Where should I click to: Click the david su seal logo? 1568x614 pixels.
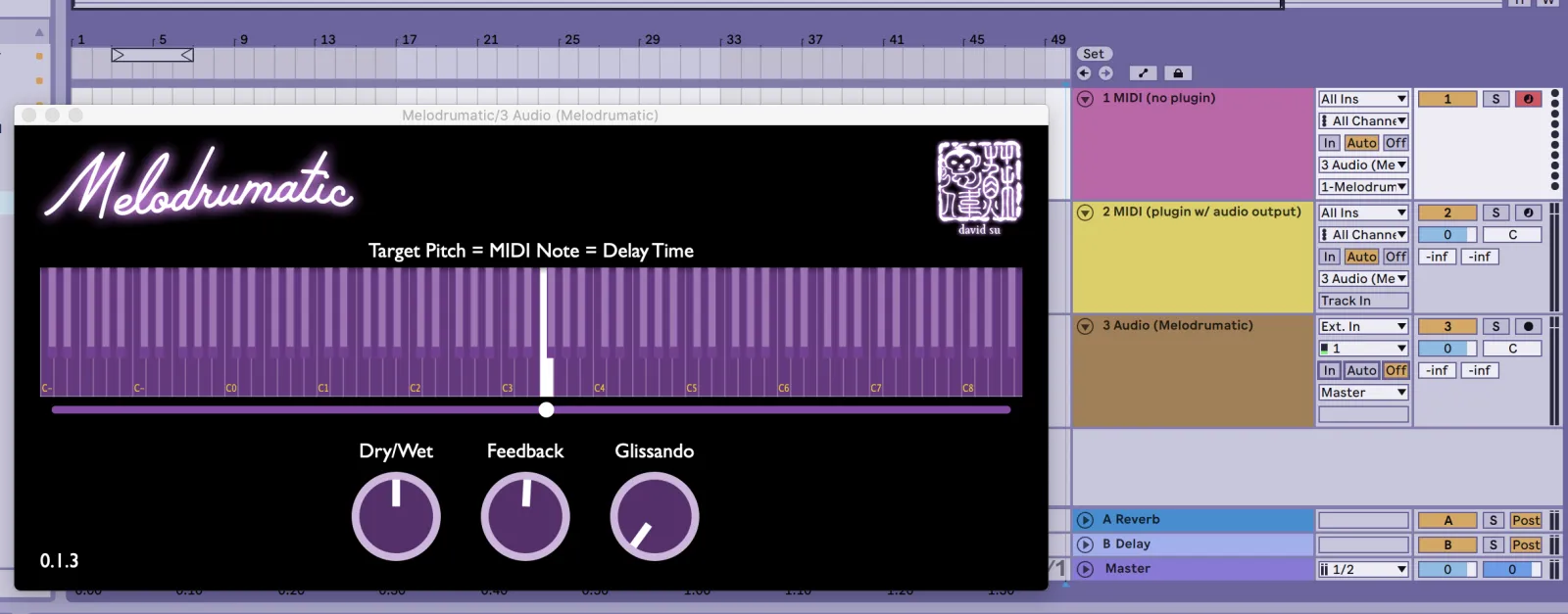980,188
